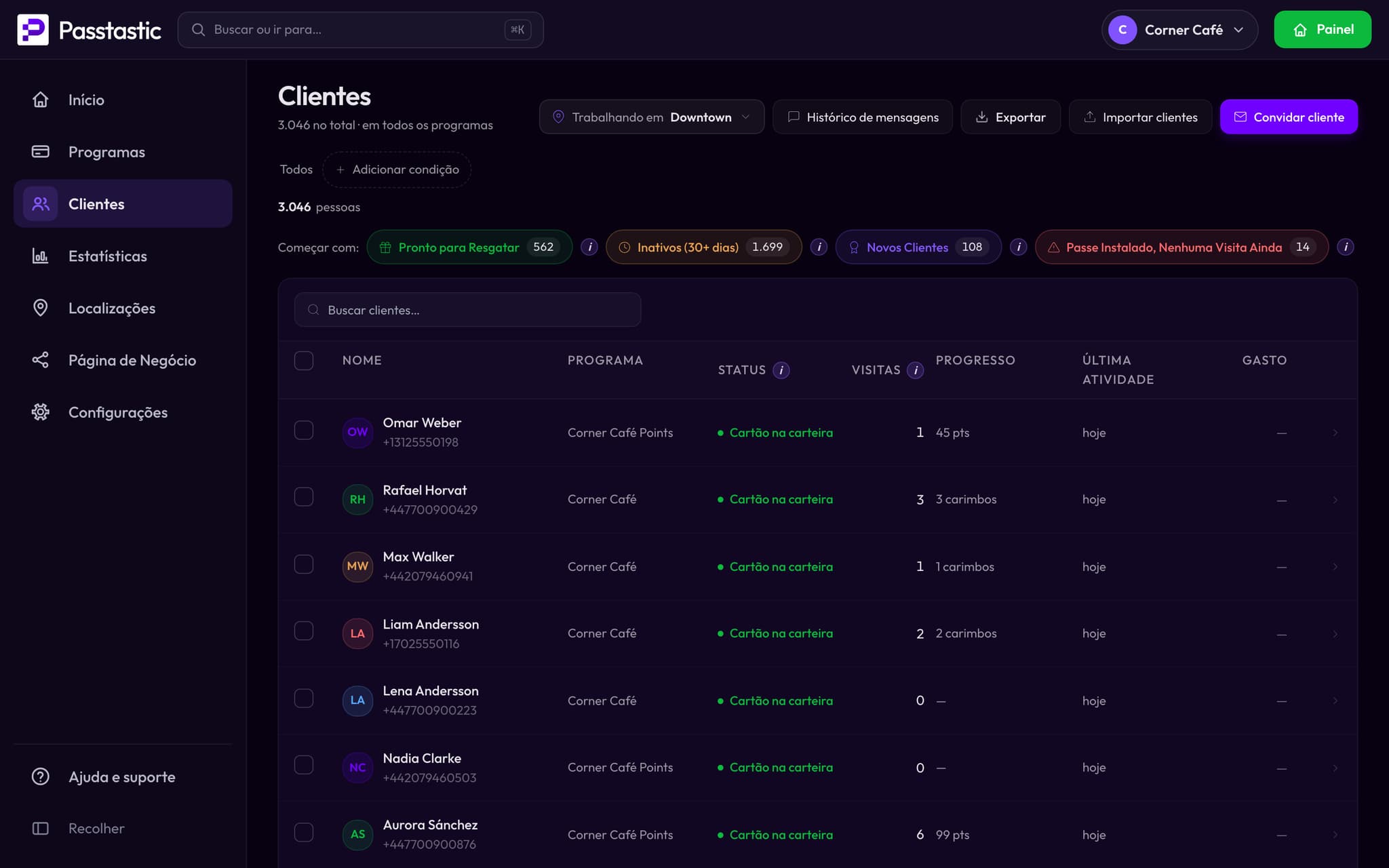Click Adicionar condição filter button
Screen dimensions: 1389x868
[397, 170]
